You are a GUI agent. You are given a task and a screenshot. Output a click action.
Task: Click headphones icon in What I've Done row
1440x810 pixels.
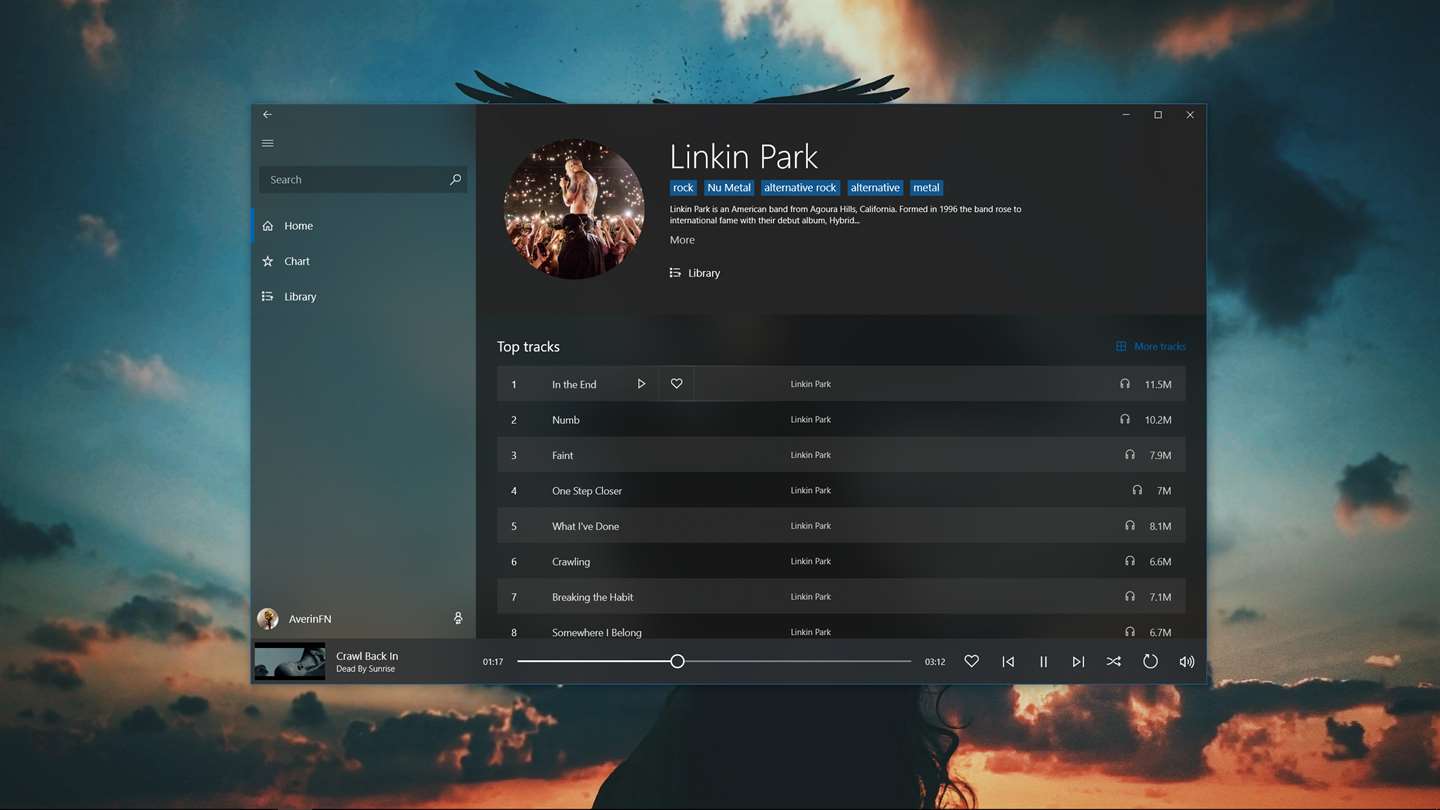(x=1130, y=526)
